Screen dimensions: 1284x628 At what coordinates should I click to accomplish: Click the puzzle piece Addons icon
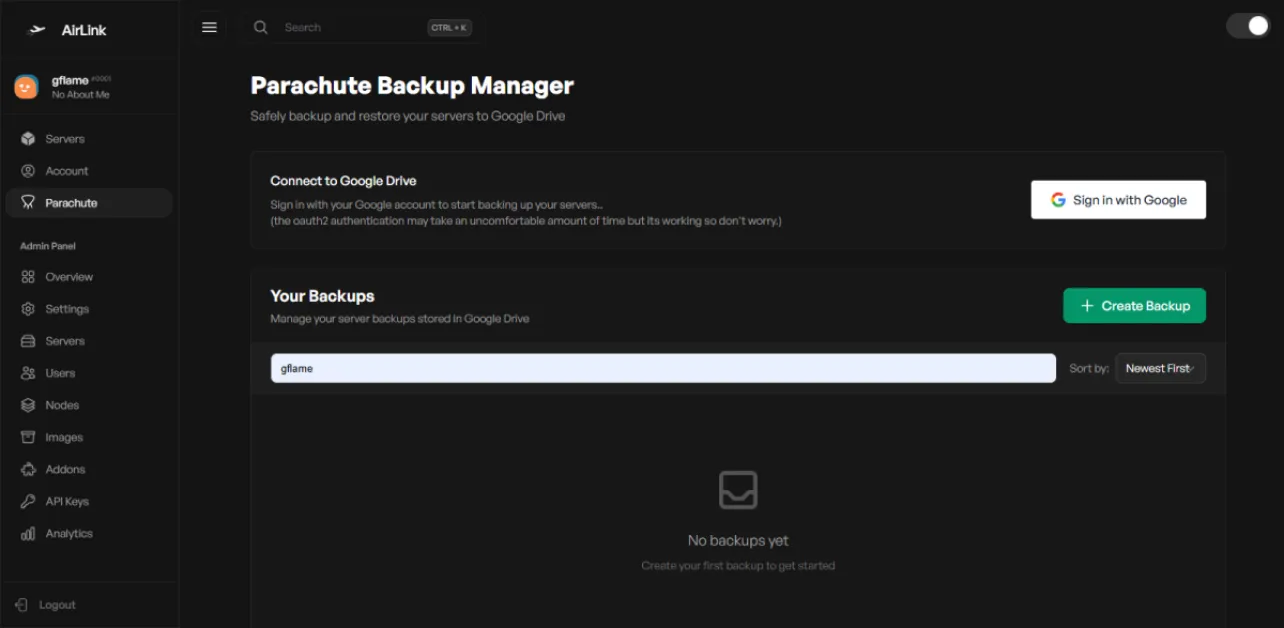coord(28,469)
